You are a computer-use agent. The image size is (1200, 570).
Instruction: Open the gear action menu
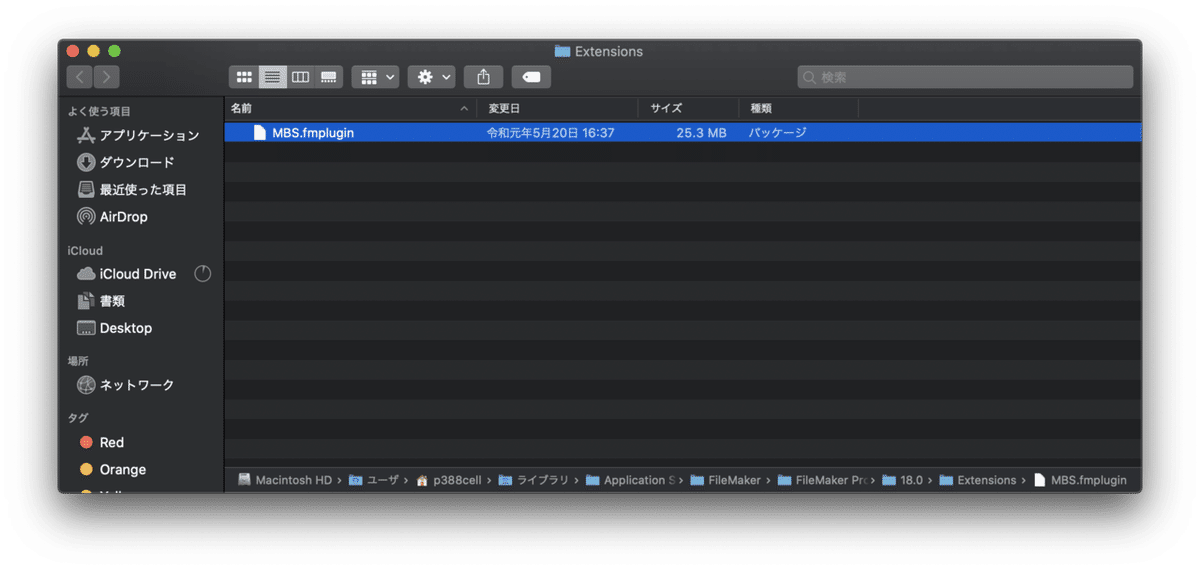click(x=432, y=77)
